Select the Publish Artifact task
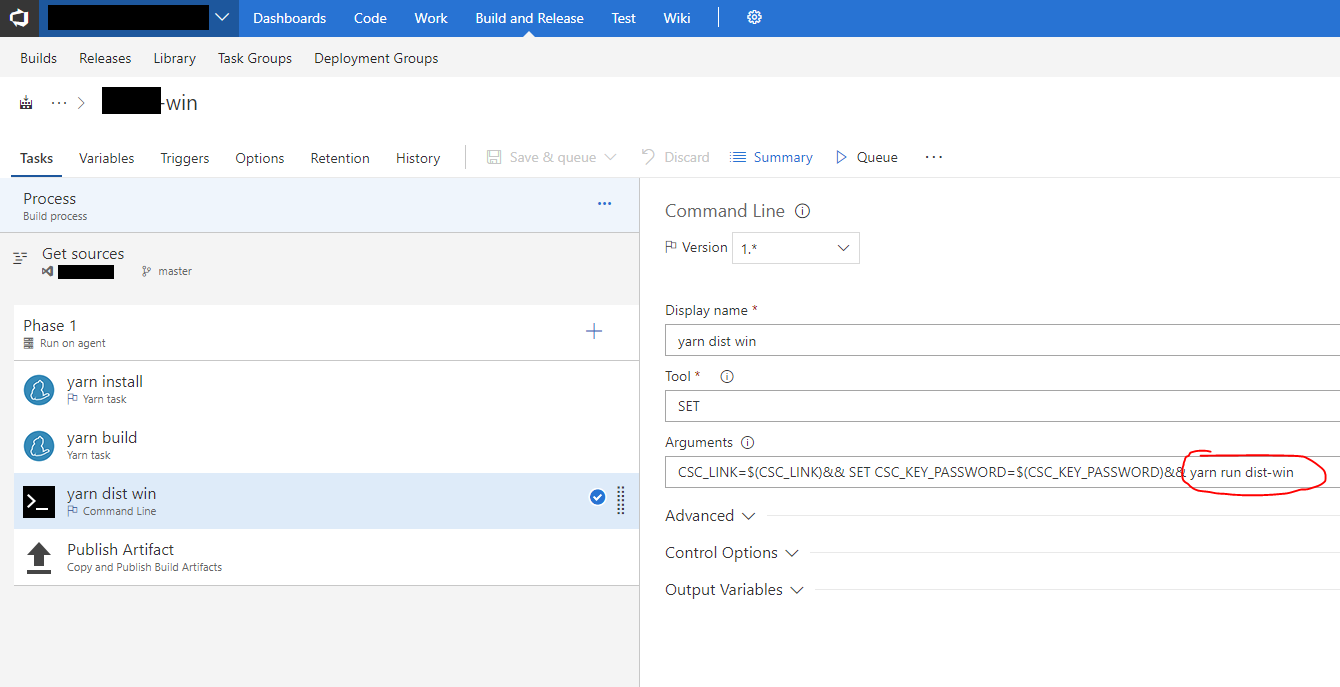The image size is (1340, 687). point(326,558)
